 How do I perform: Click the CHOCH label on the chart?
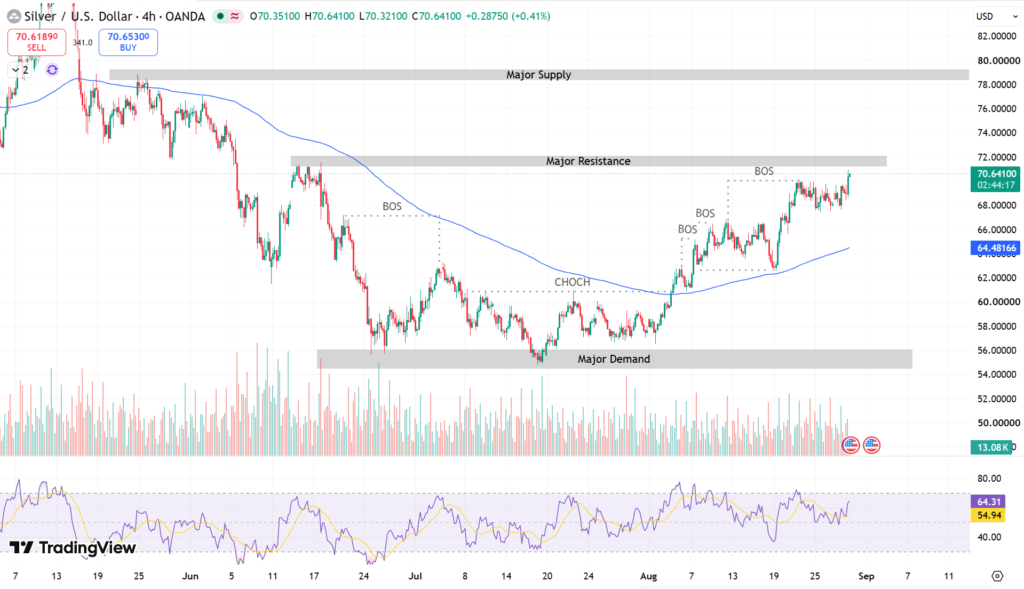(572, 282)
